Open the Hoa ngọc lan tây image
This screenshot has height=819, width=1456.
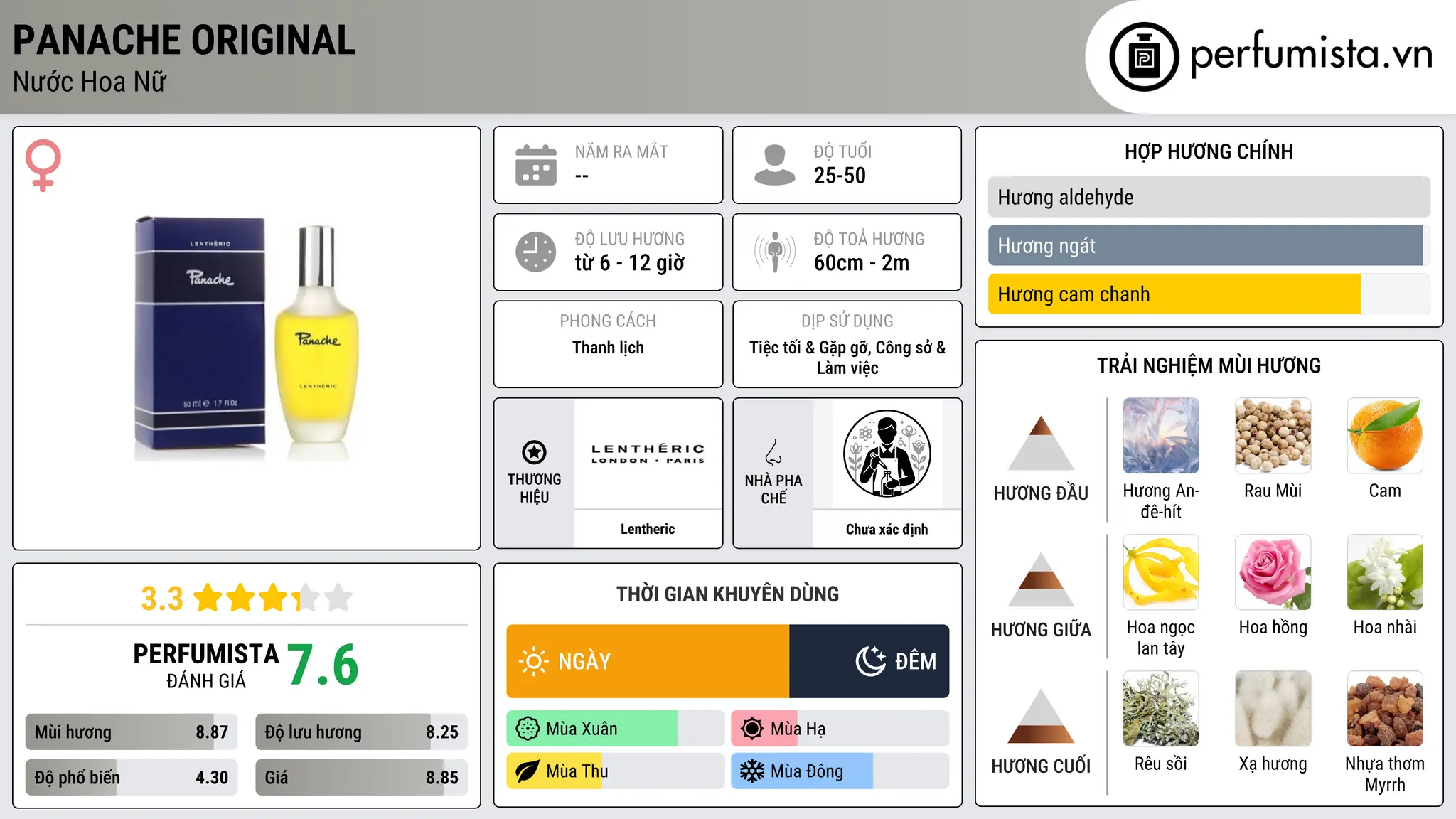[x=1161, y=572]
